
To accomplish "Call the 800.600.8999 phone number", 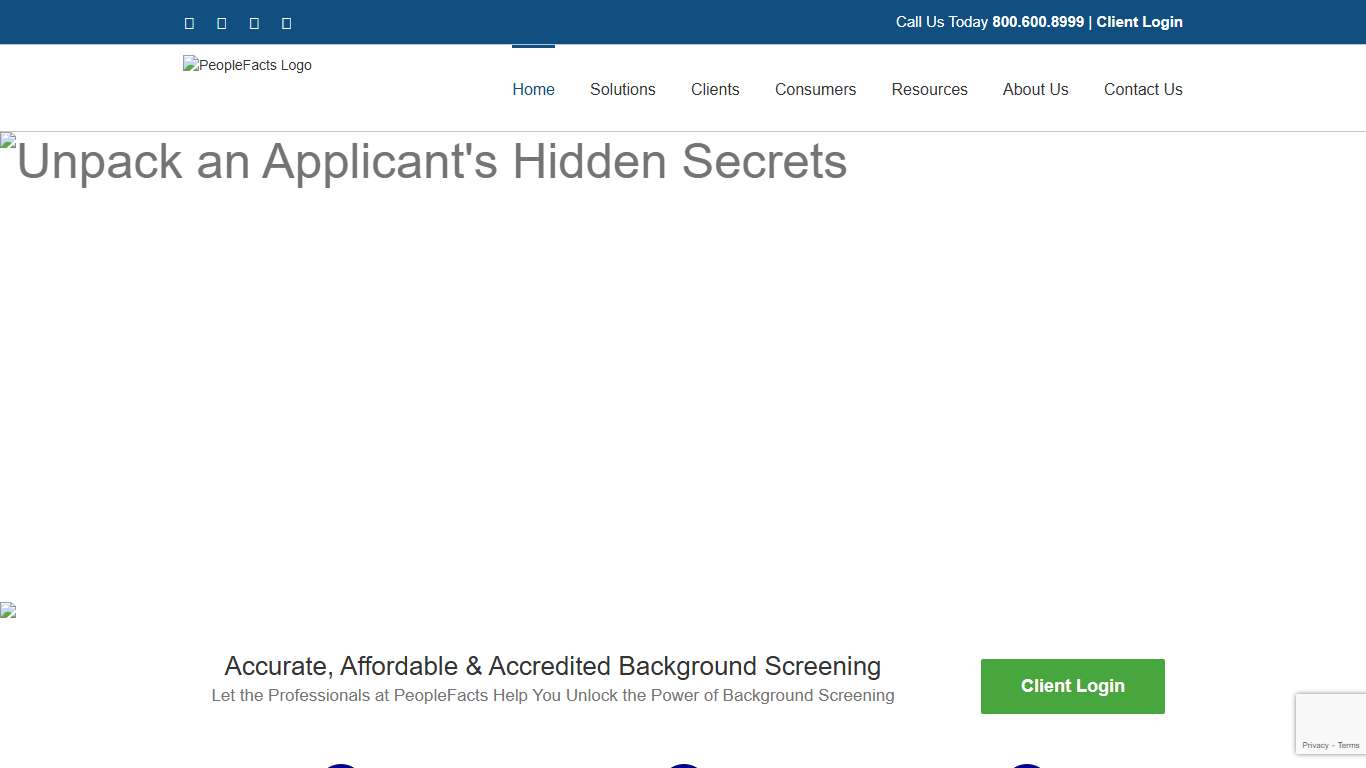I will click(x=1037, y=21).
